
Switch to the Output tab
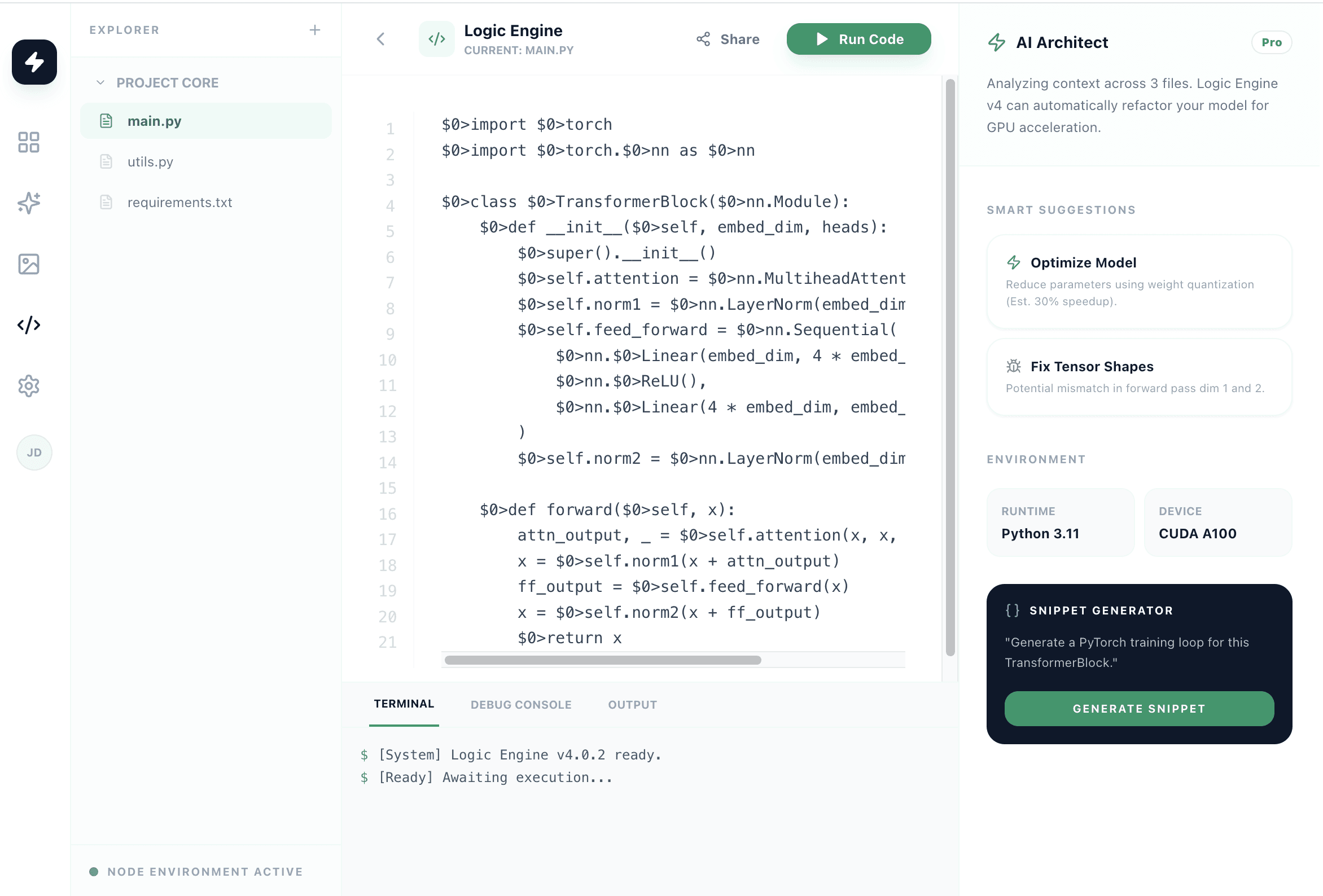632,705
